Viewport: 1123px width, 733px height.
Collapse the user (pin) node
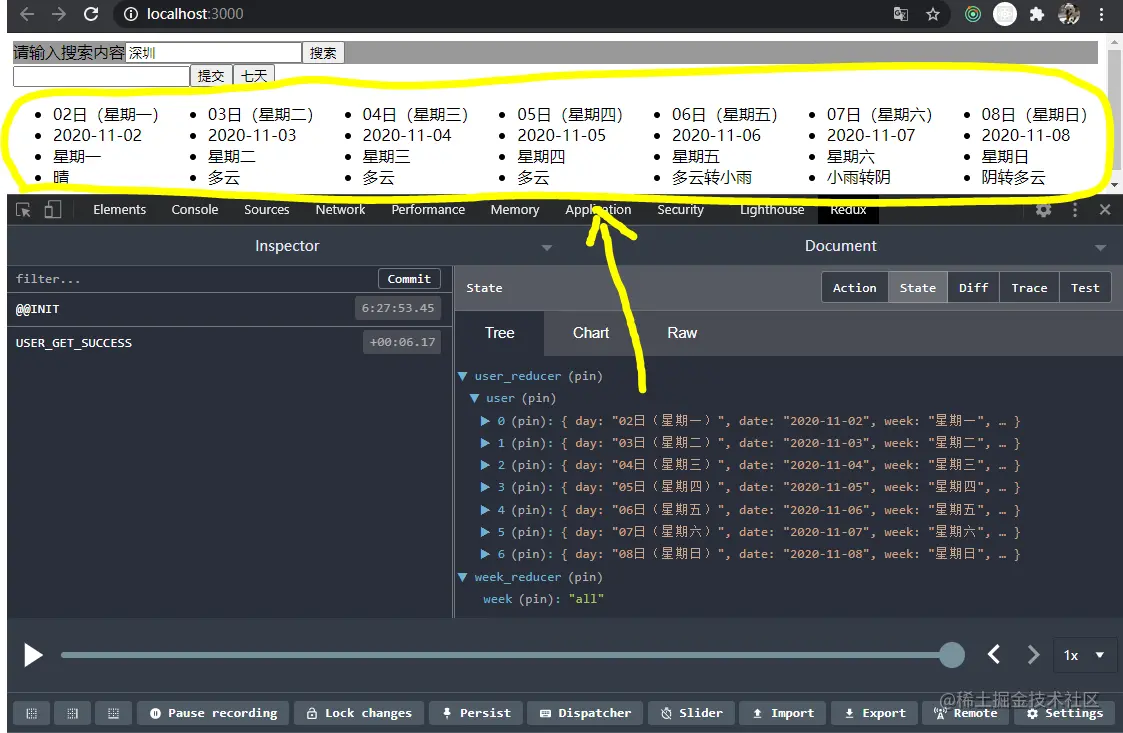tap(474, 398)
